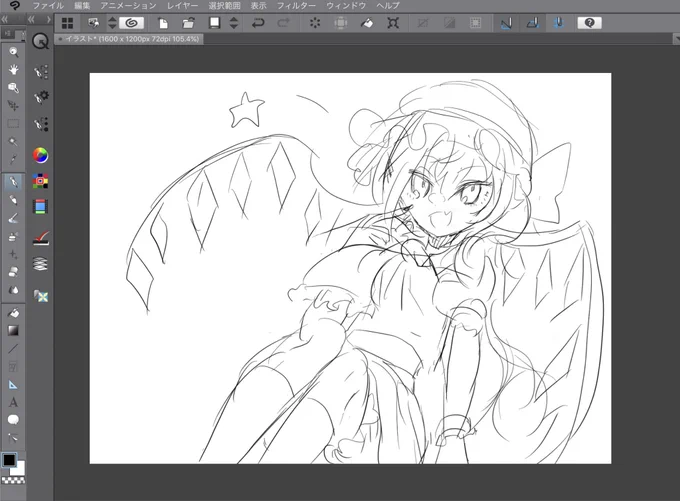
Task: Open the grid layout command bar icon
Action: coord(67,23)
